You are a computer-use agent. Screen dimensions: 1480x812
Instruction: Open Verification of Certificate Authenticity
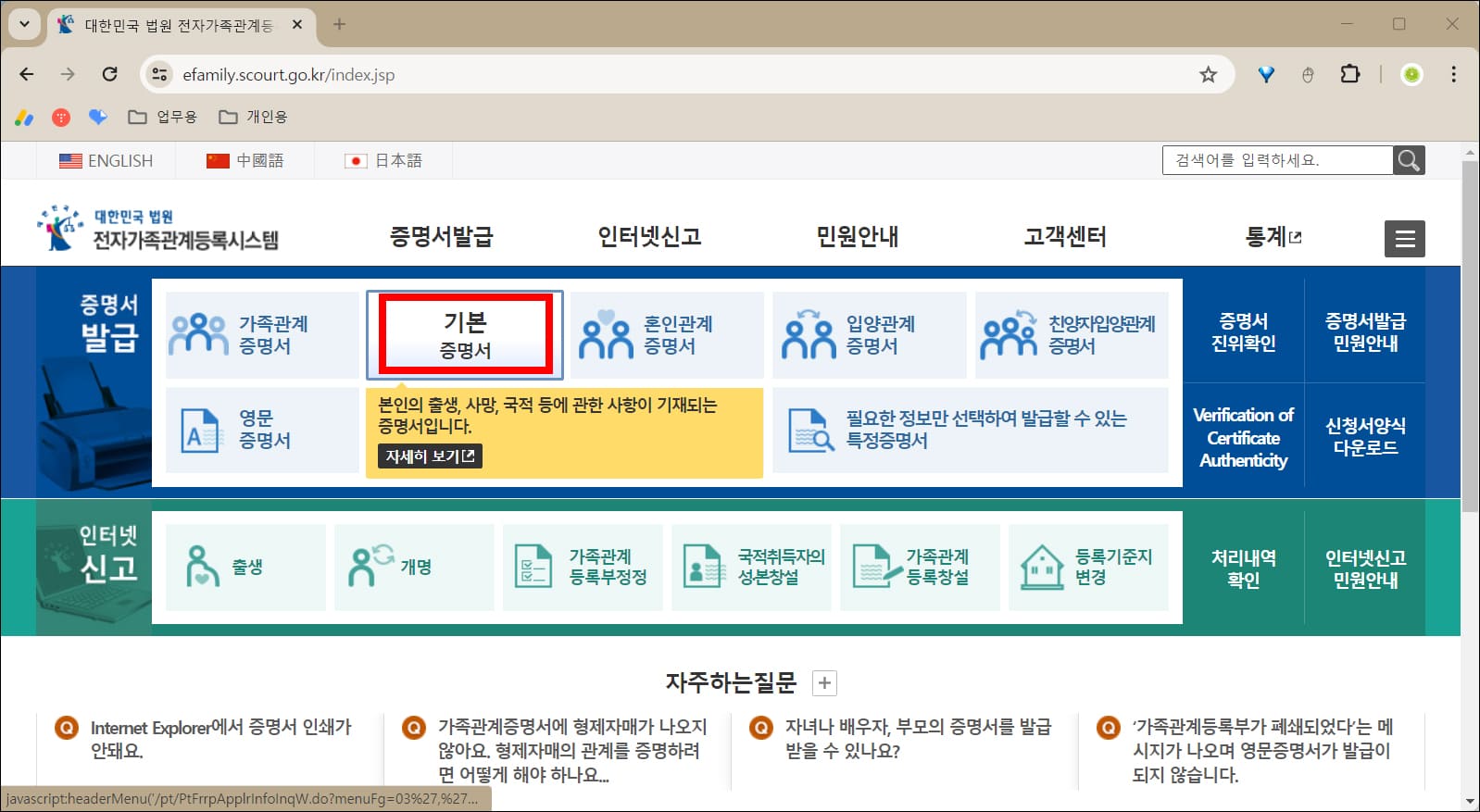tap(1243, 437)
